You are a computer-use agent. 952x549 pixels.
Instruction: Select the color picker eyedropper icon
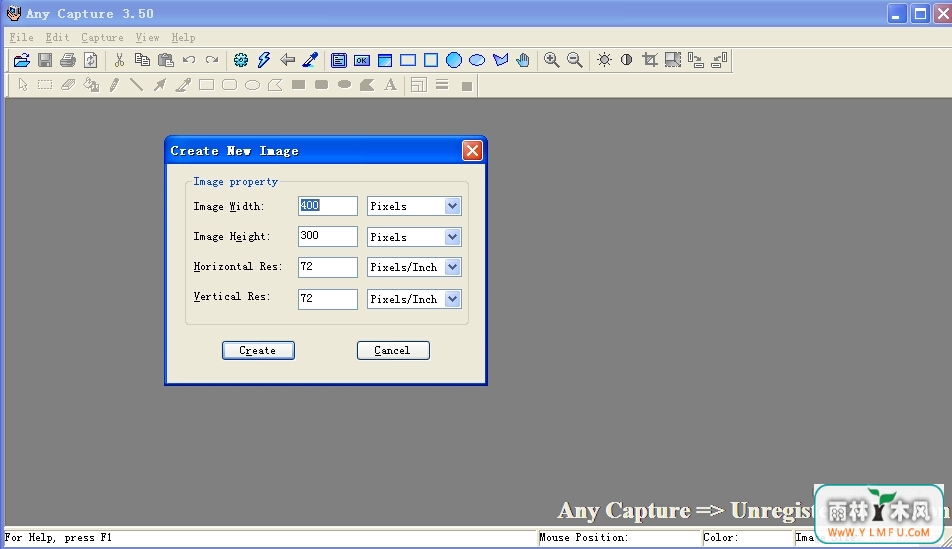(x=310, y=60)
